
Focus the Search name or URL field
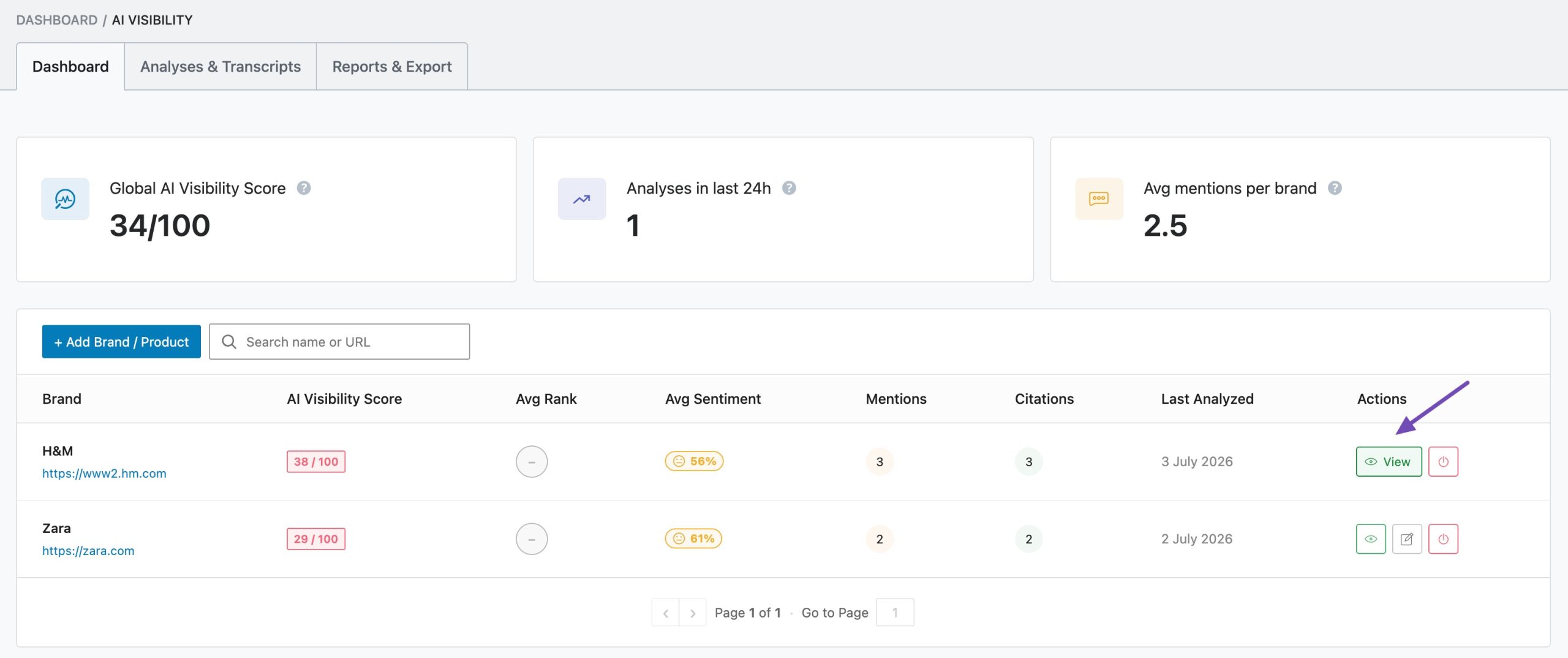(x=339, y=341)
